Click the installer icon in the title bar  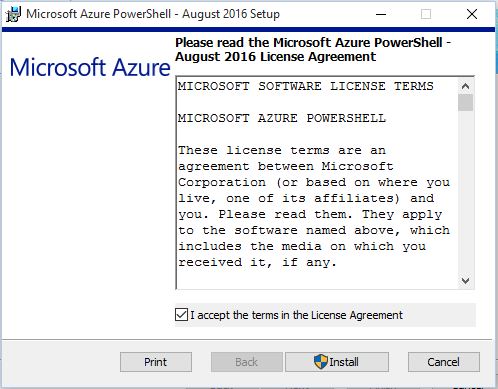click(x=13, y=14)
